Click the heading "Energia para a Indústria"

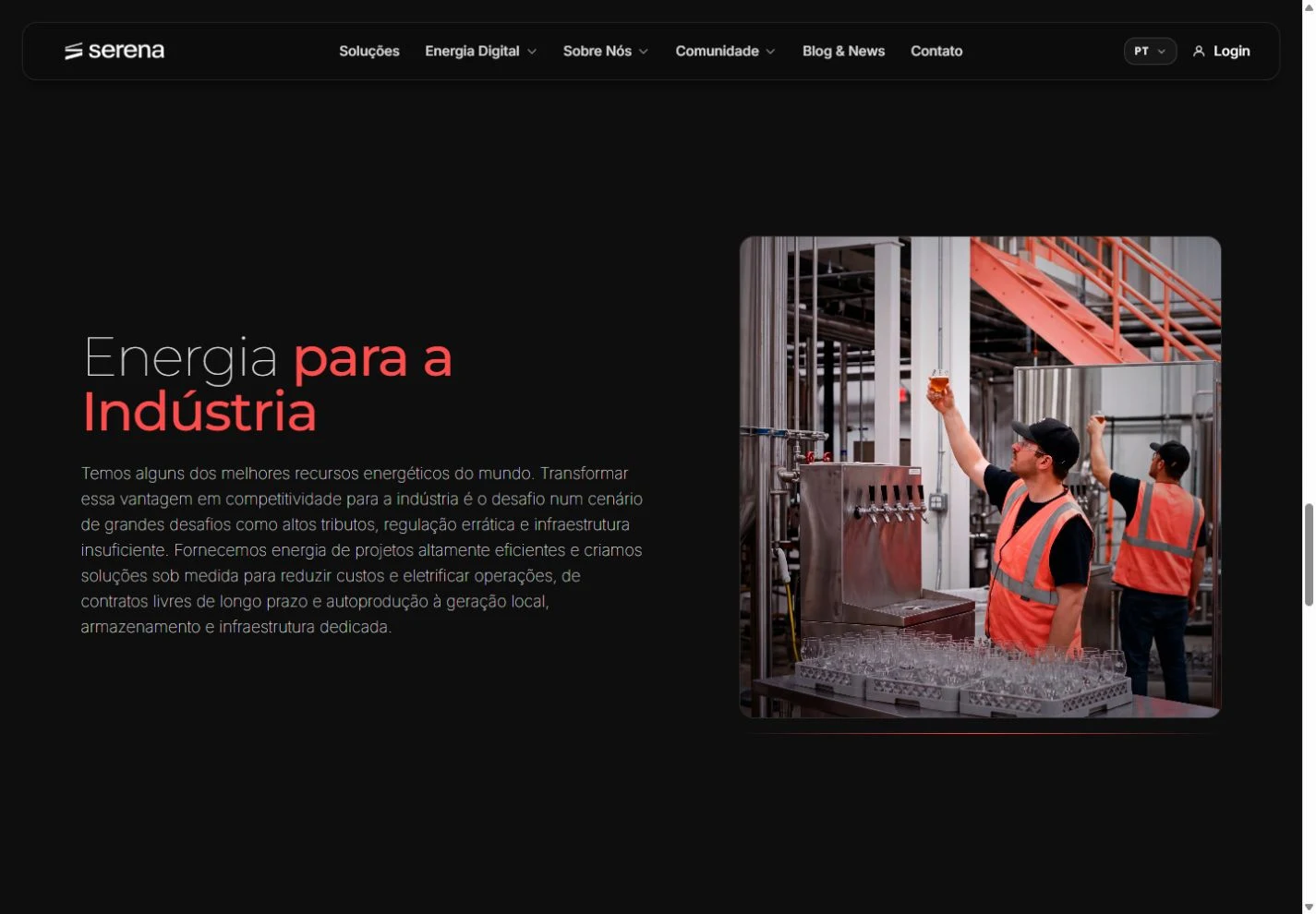[x=268, y=384]
